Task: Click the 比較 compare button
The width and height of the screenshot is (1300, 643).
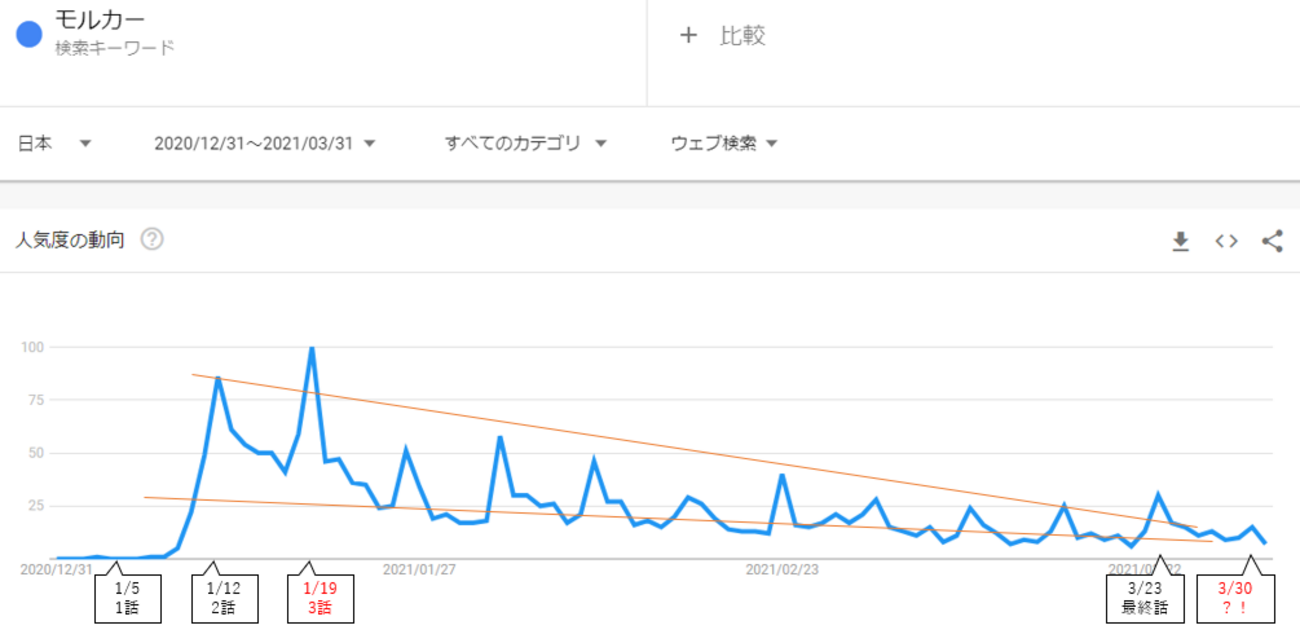Action: click(742, 36)
